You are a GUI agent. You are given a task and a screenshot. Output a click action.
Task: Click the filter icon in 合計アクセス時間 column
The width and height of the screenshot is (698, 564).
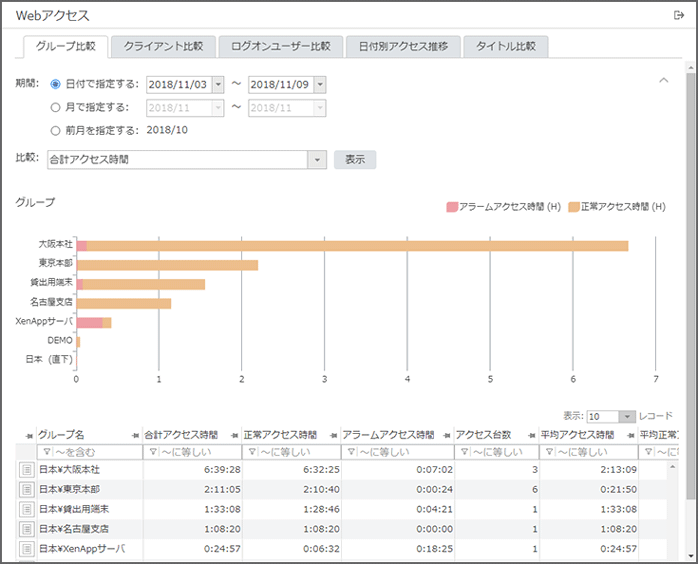click(152, 452)
